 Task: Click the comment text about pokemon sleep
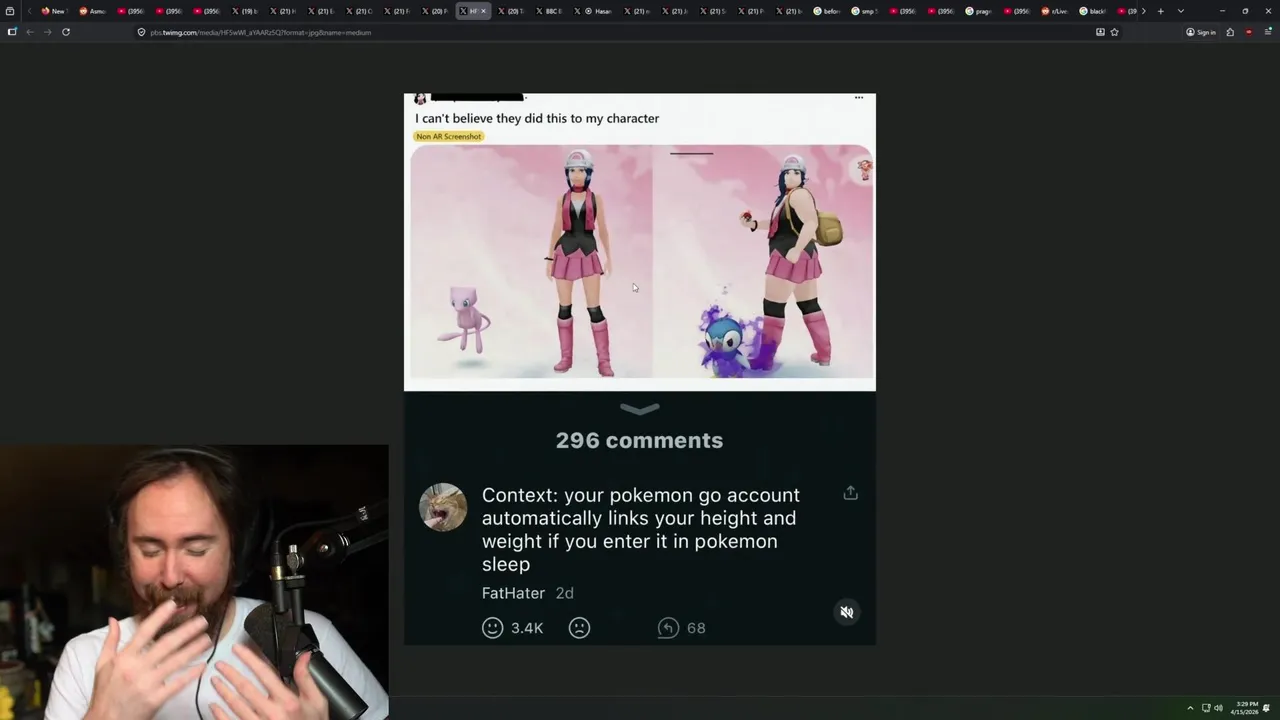point(640,529)
